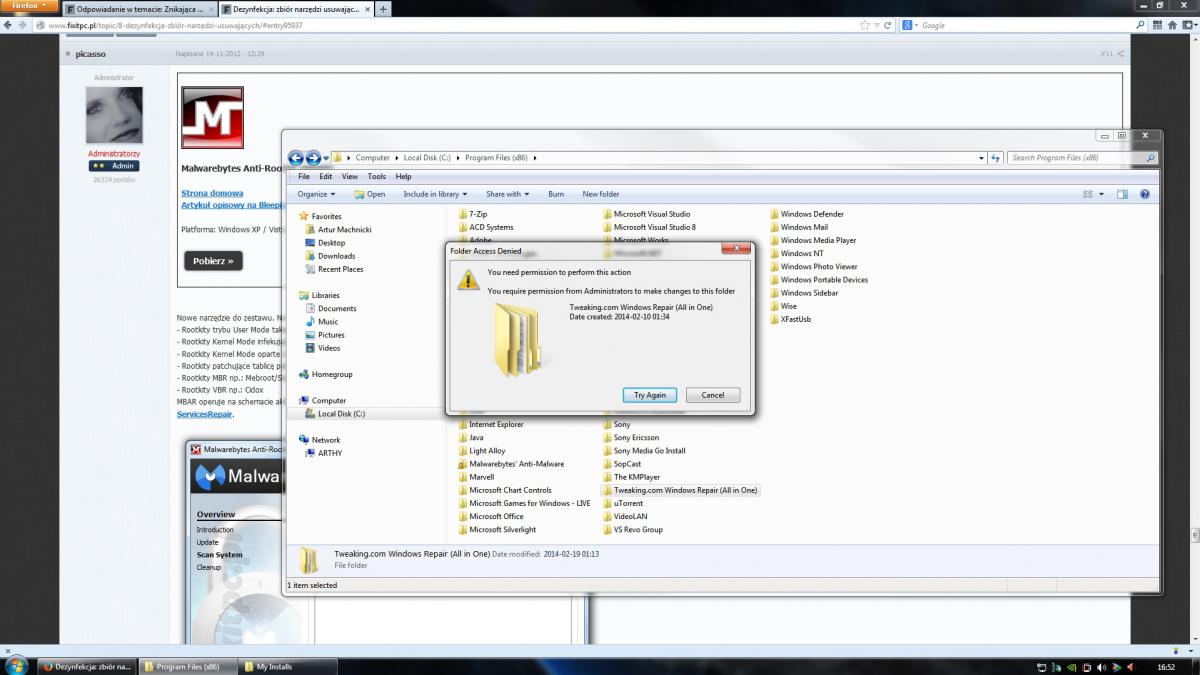Select Local Disk (C:) in navigation tree
1200x675 pixels.
tap(341, 414)
